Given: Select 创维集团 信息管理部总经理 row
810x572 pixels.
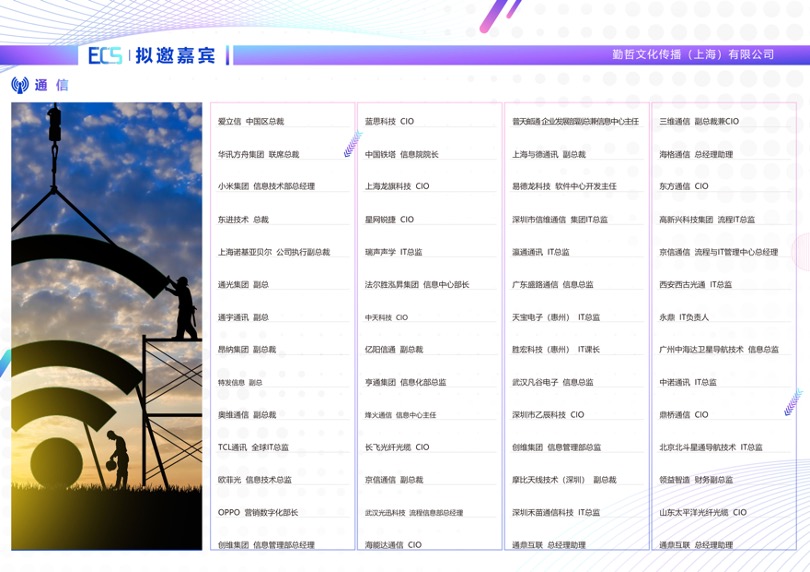Looking at the screenshot, I should pyautogui.click(x=266, y=545).
